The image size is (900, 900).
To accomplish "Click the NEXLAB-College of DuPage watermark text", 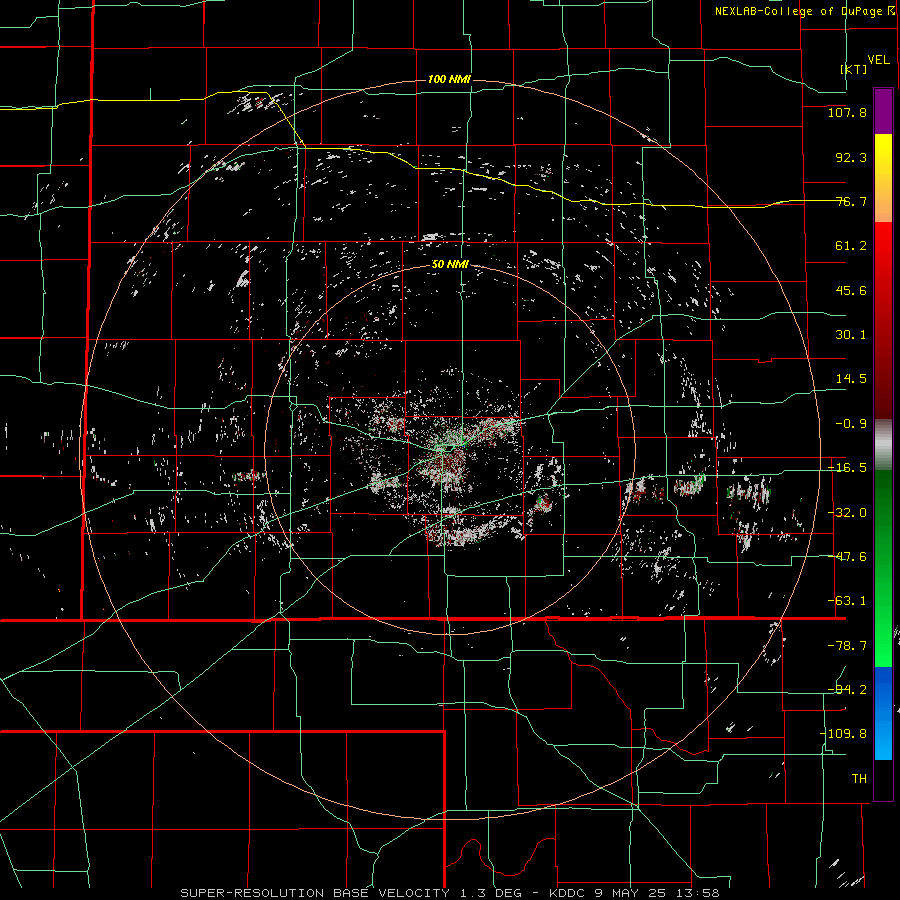I will 804,11.
